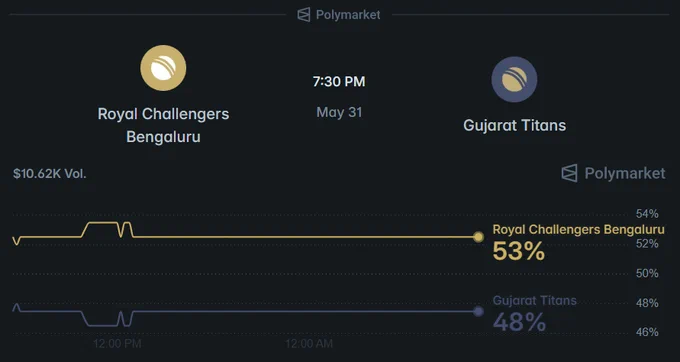Click the 48% Gujarat Titans odds value

(519, 322)
